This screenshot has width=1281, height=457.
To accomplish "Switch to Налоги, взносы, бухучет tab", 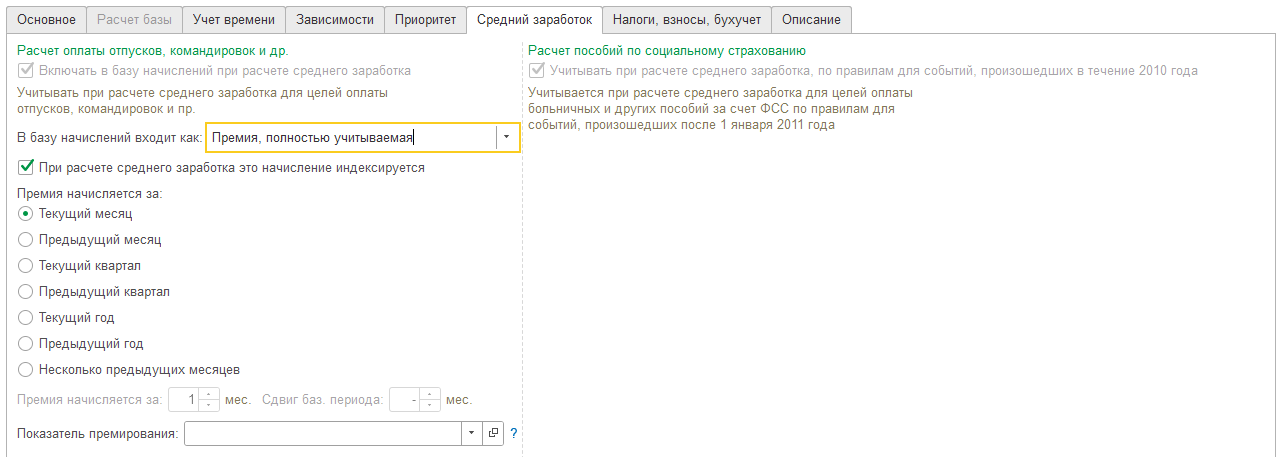I will click(687, 19).
